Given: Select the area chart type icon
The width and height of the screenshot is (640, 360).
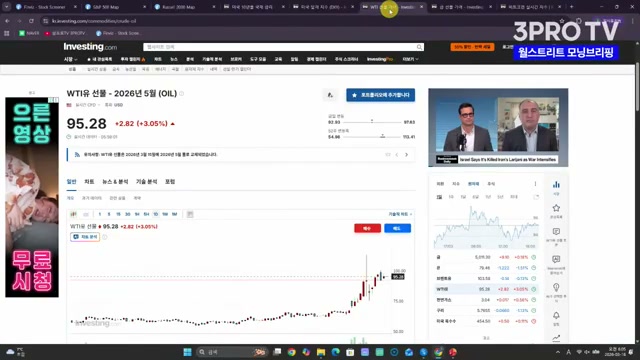Looking at the screenshot, I should coord(86,214).
